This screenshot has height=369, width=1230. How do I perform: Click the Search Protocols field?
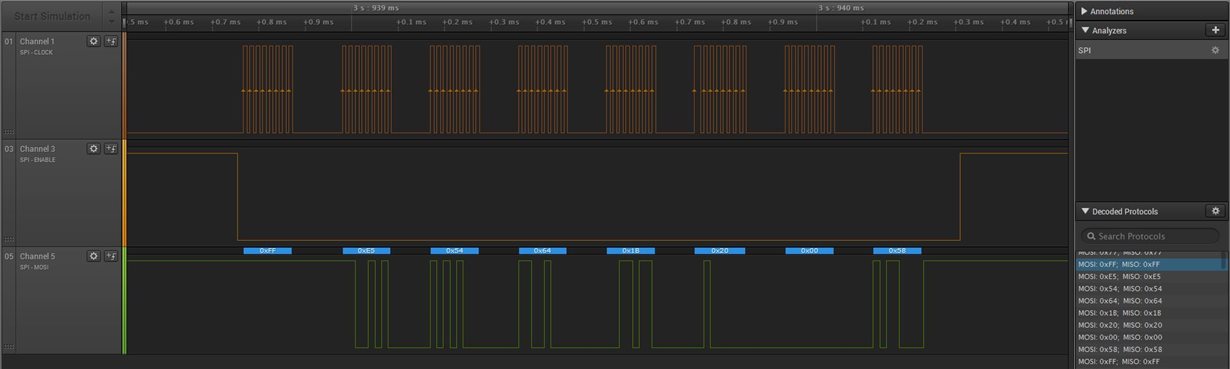[1149, 236]
